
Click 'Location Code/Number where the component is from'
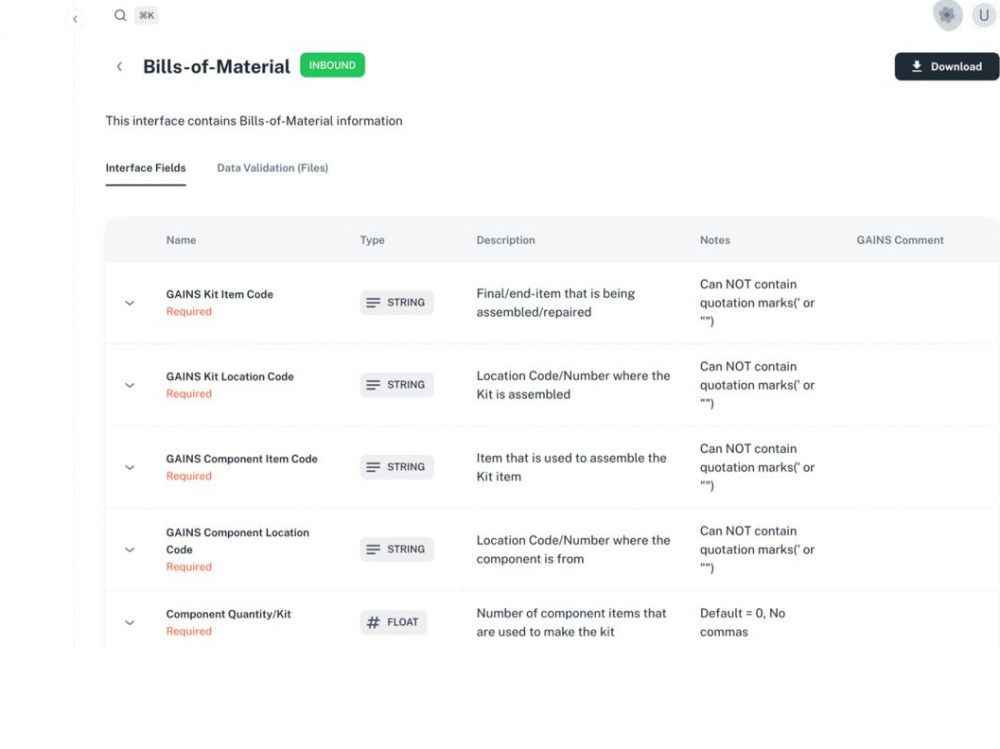pyautogui.click(x=573, y=549)
